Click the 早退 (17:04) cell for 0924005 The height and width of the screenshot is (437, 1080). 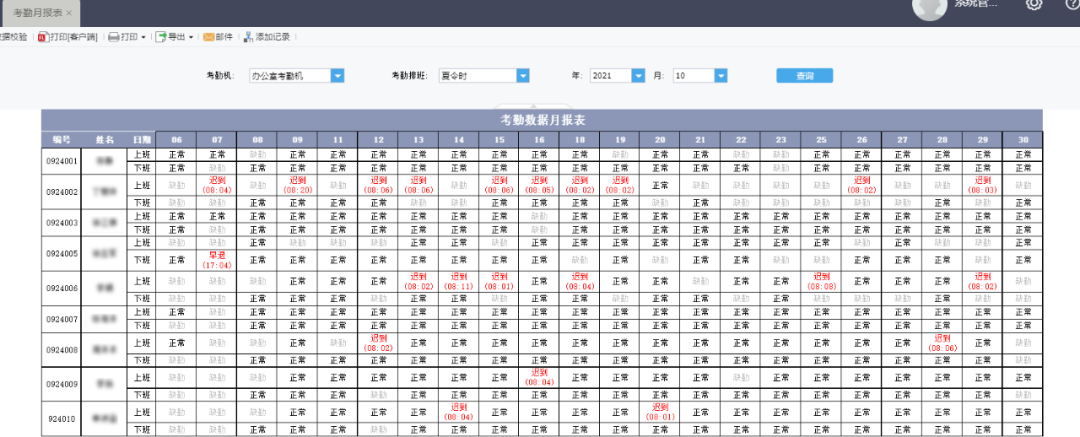217,260
